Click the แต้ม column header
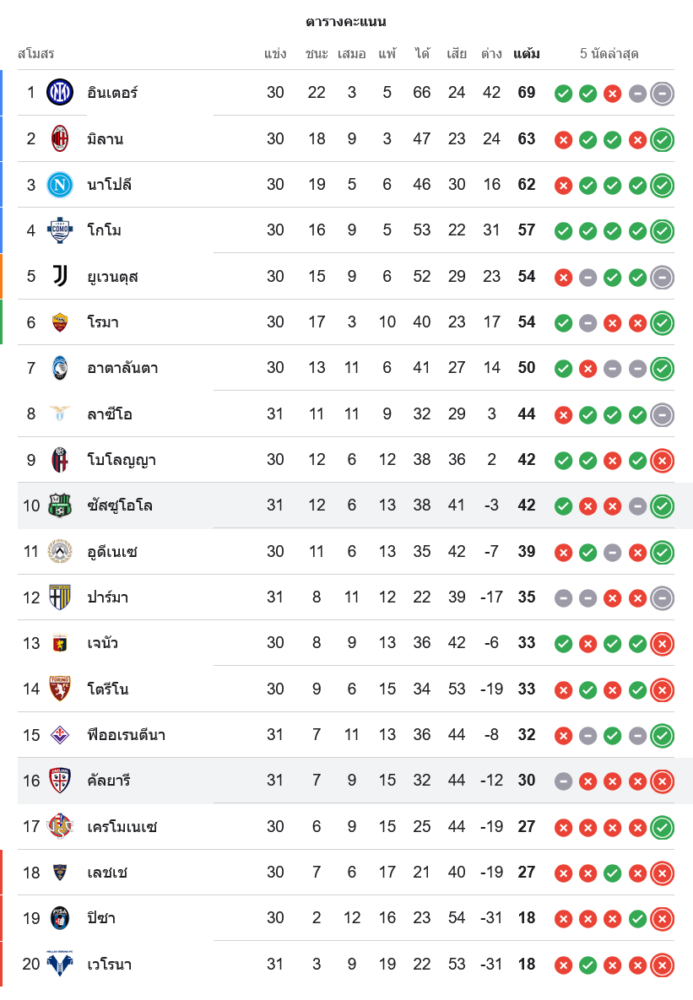The image size is (693, 1000). pos(526,53)
